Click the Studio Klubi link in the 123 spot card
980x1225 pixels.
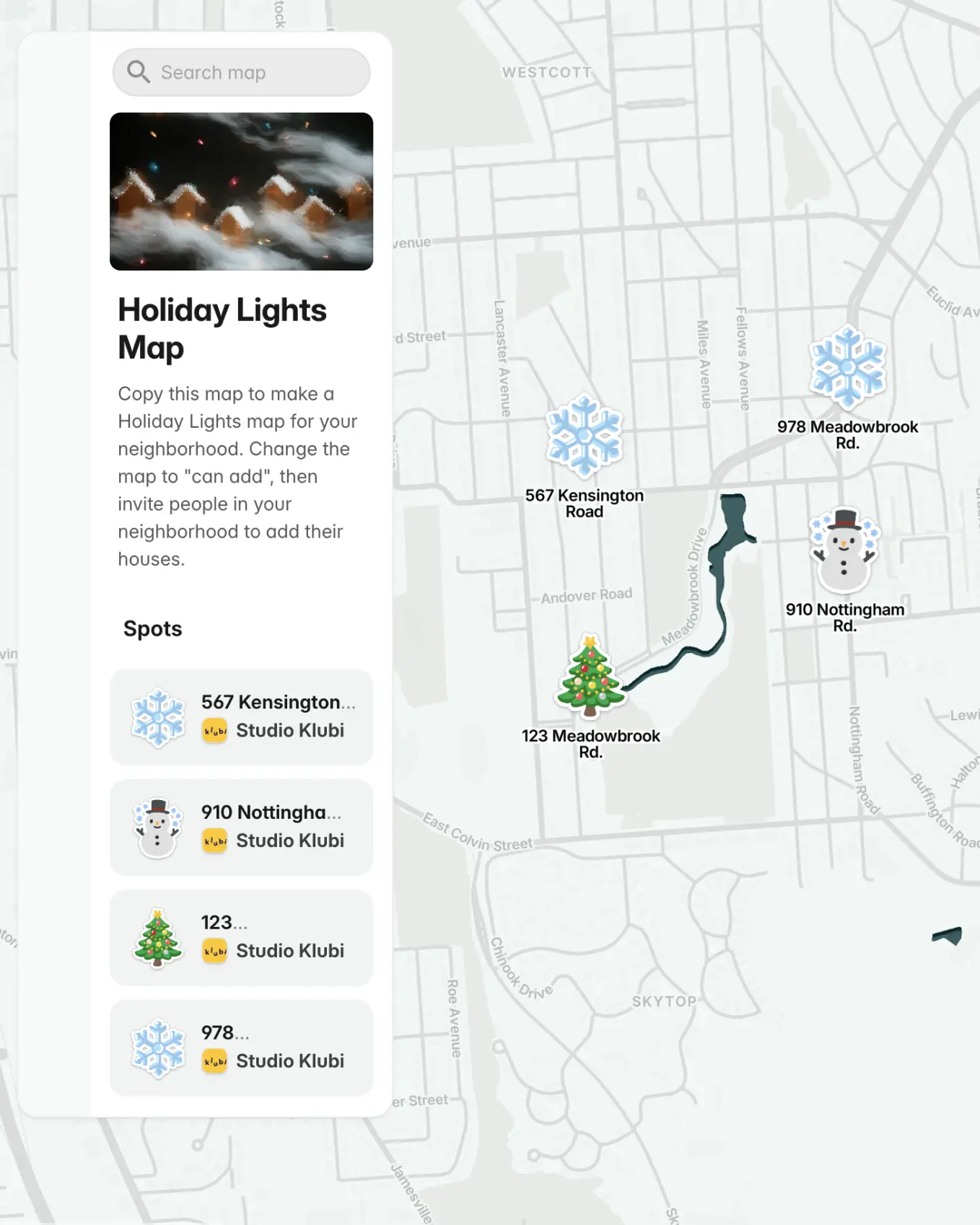tap(290, 951)
